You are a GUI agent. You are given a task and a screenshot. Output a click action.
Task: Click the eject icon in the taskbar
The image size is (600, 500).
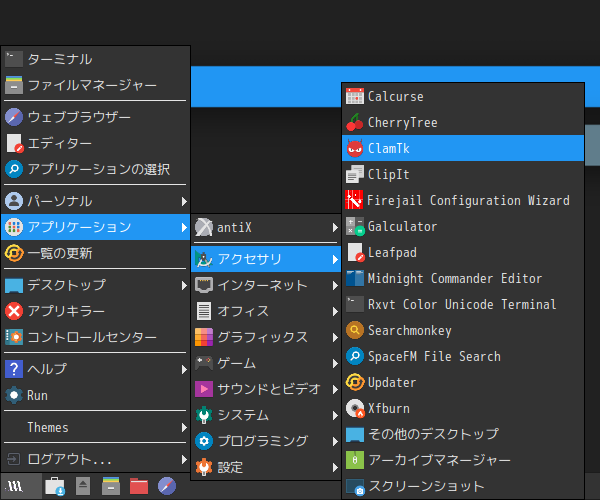pyautogui.click(x=83, y=486)
